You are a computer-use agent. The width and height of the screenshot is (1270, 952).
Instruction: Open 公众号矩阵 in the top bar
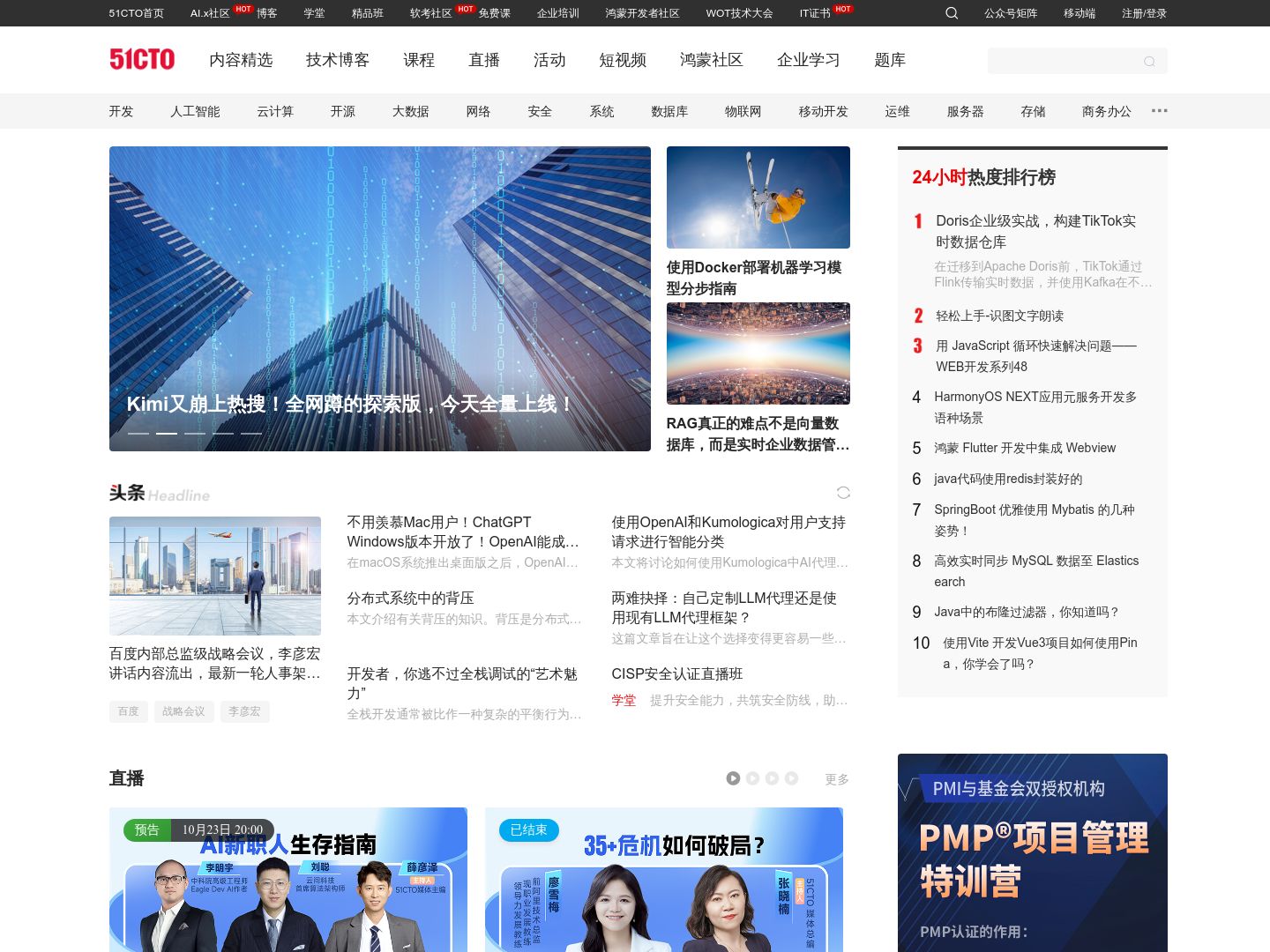coord(1011,13)
